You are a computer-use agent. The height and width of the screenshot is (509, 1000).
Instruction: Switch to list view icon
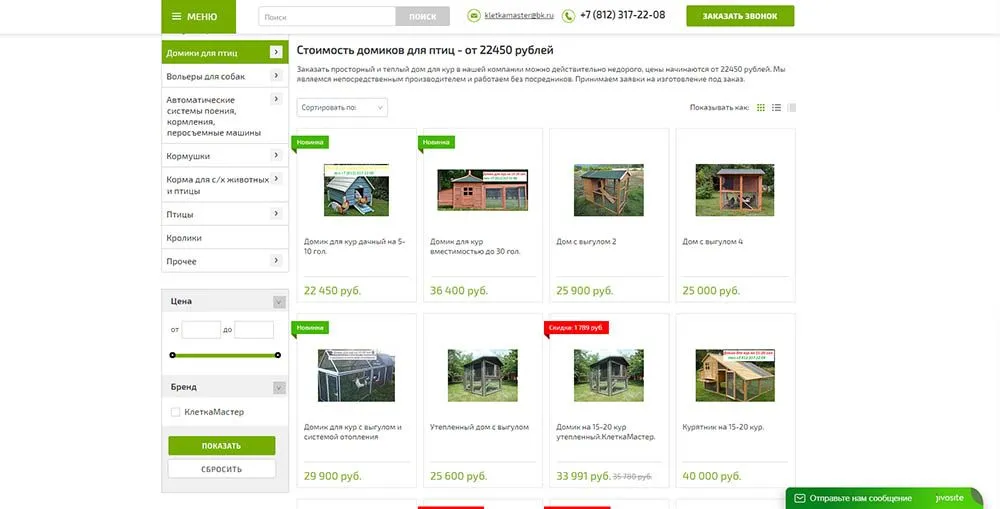pyautogui.click(x=776, y=107)
